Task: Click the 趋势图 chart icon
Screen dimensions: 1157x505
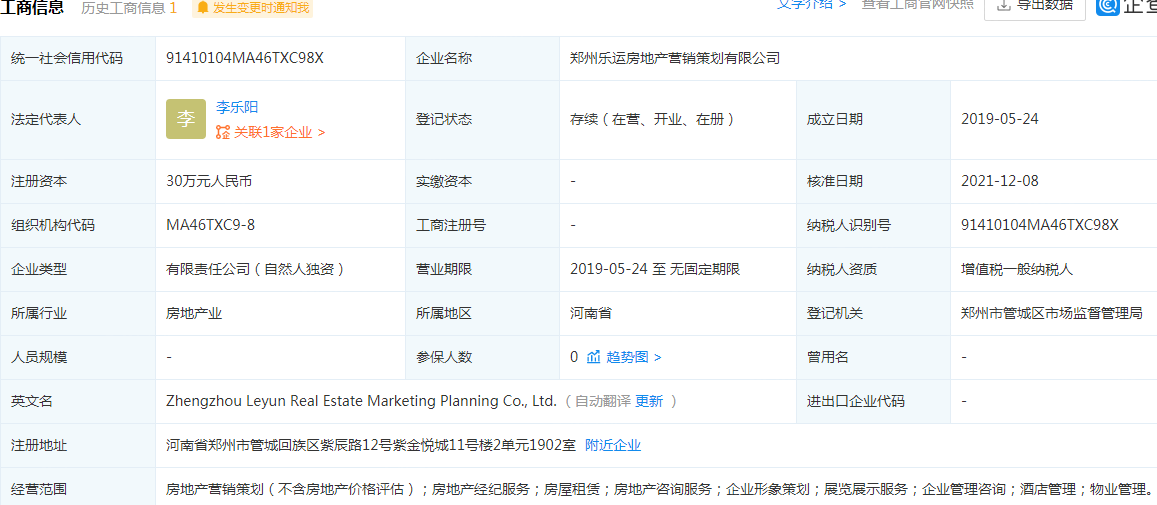Action: 593,357
